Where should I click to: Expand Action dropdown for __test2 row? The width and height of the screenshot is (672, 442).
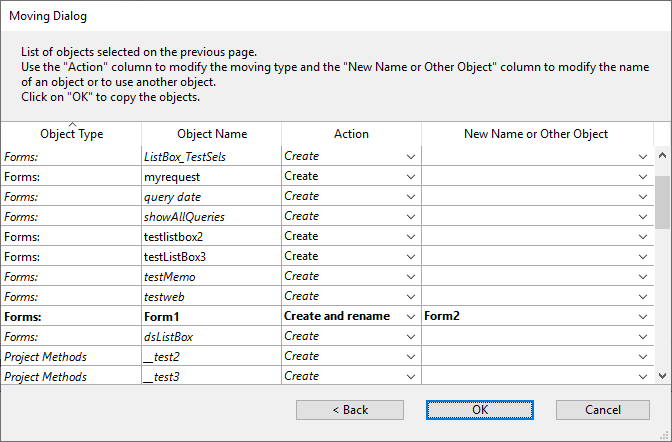pos(410,356)
